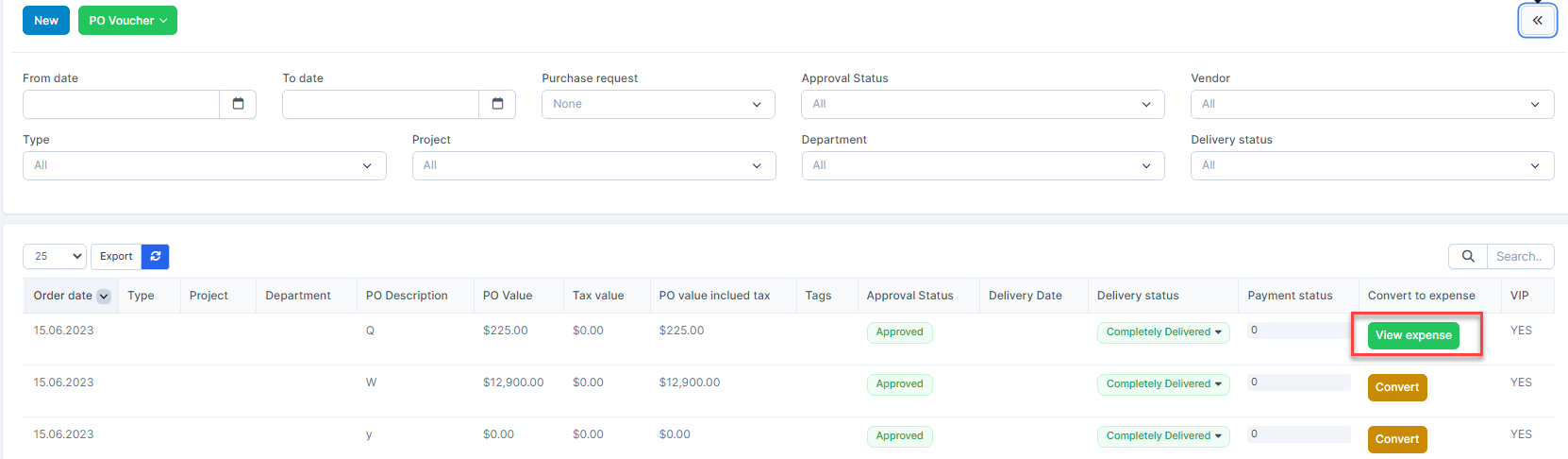
Task: Click the search magnifier icon
Action: pos(1468,256)
